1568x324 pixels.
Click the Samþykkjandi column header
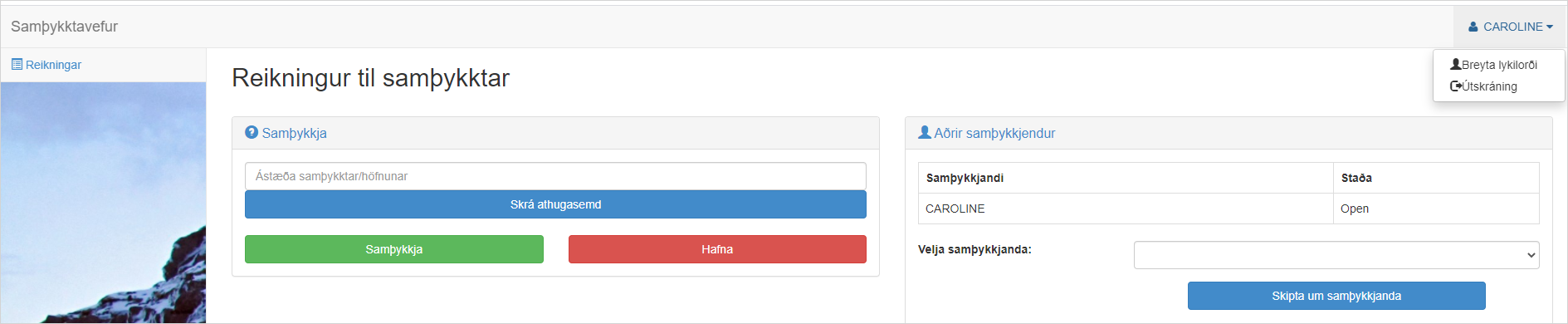coord(965,178)
